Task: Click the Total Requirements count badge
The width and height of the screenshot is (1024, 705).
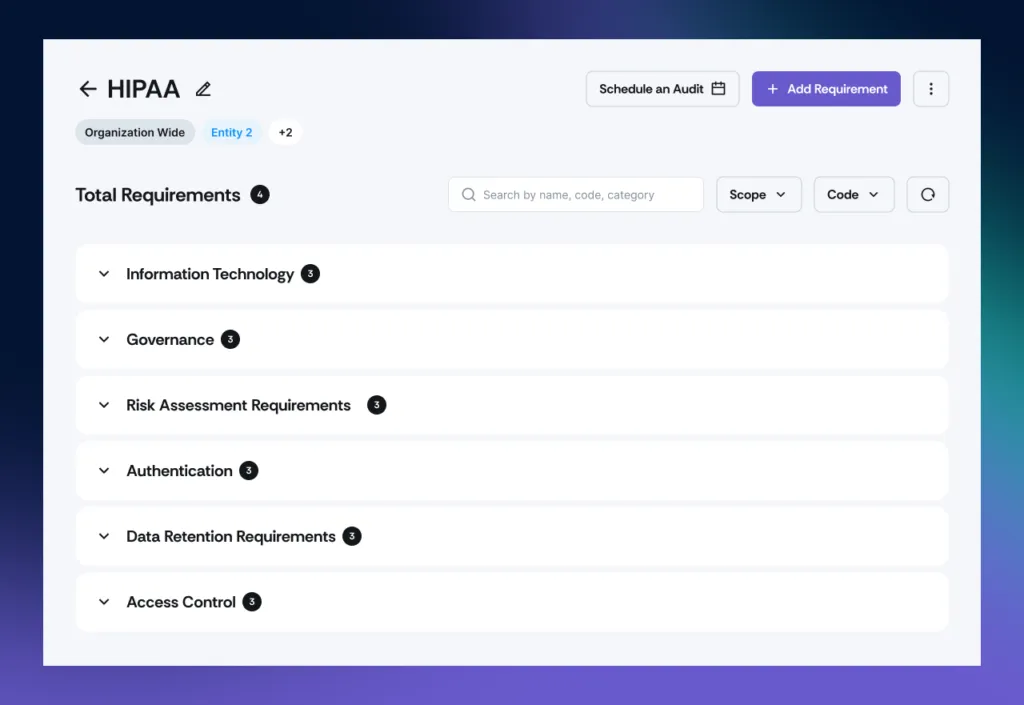Action: click(260, 195)
